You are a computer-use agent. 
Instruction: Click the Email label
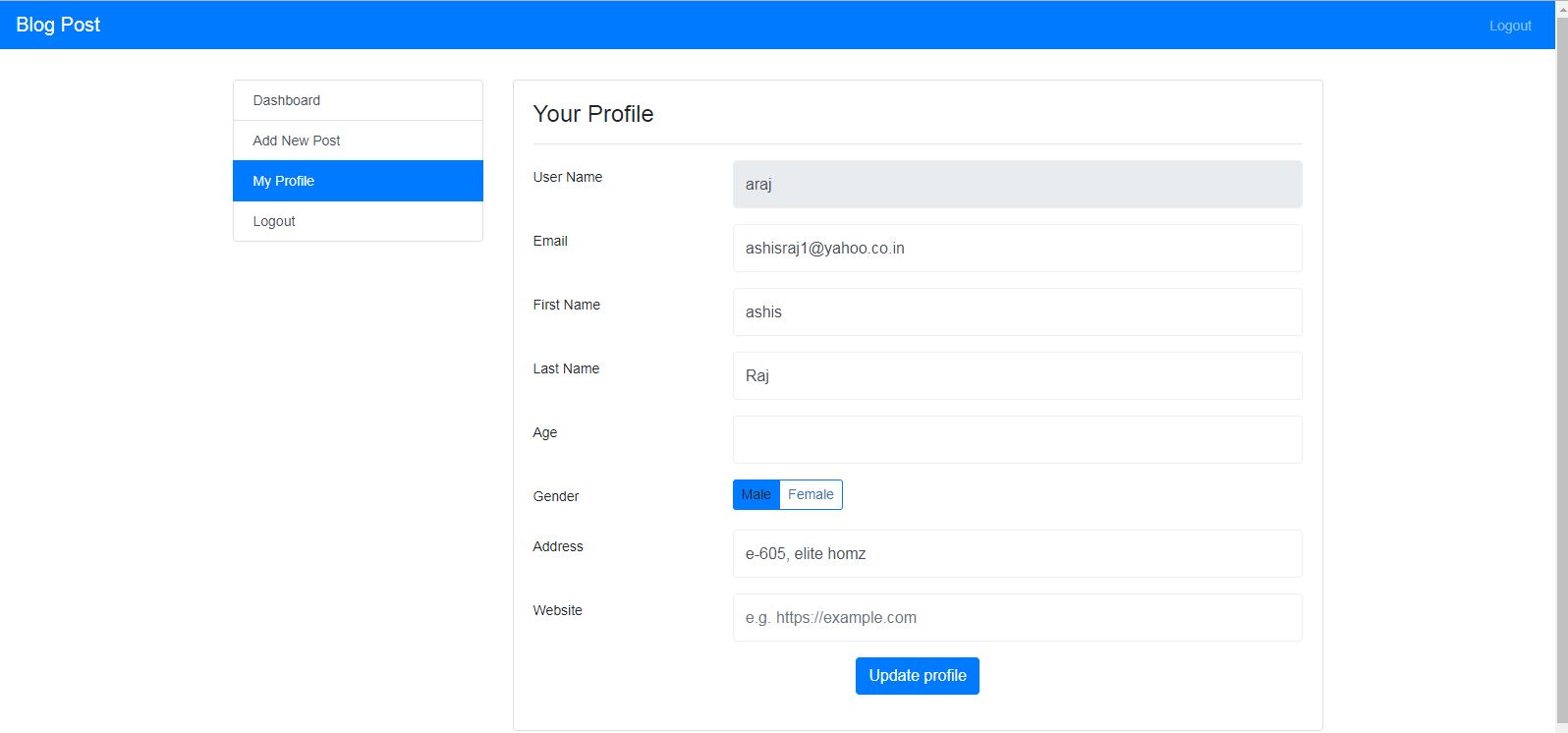pos(550,241)
